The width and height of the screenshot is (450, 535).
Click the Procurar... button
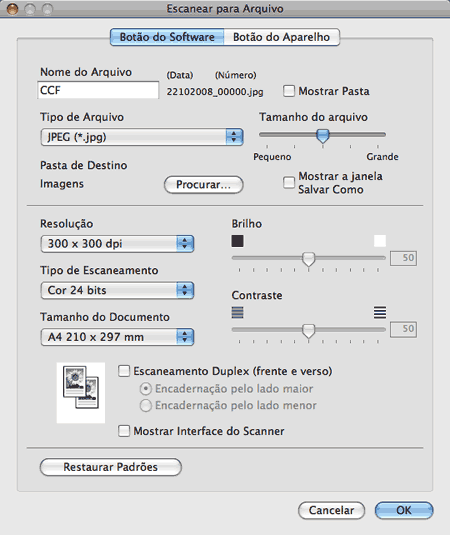(x=204, y=185)
